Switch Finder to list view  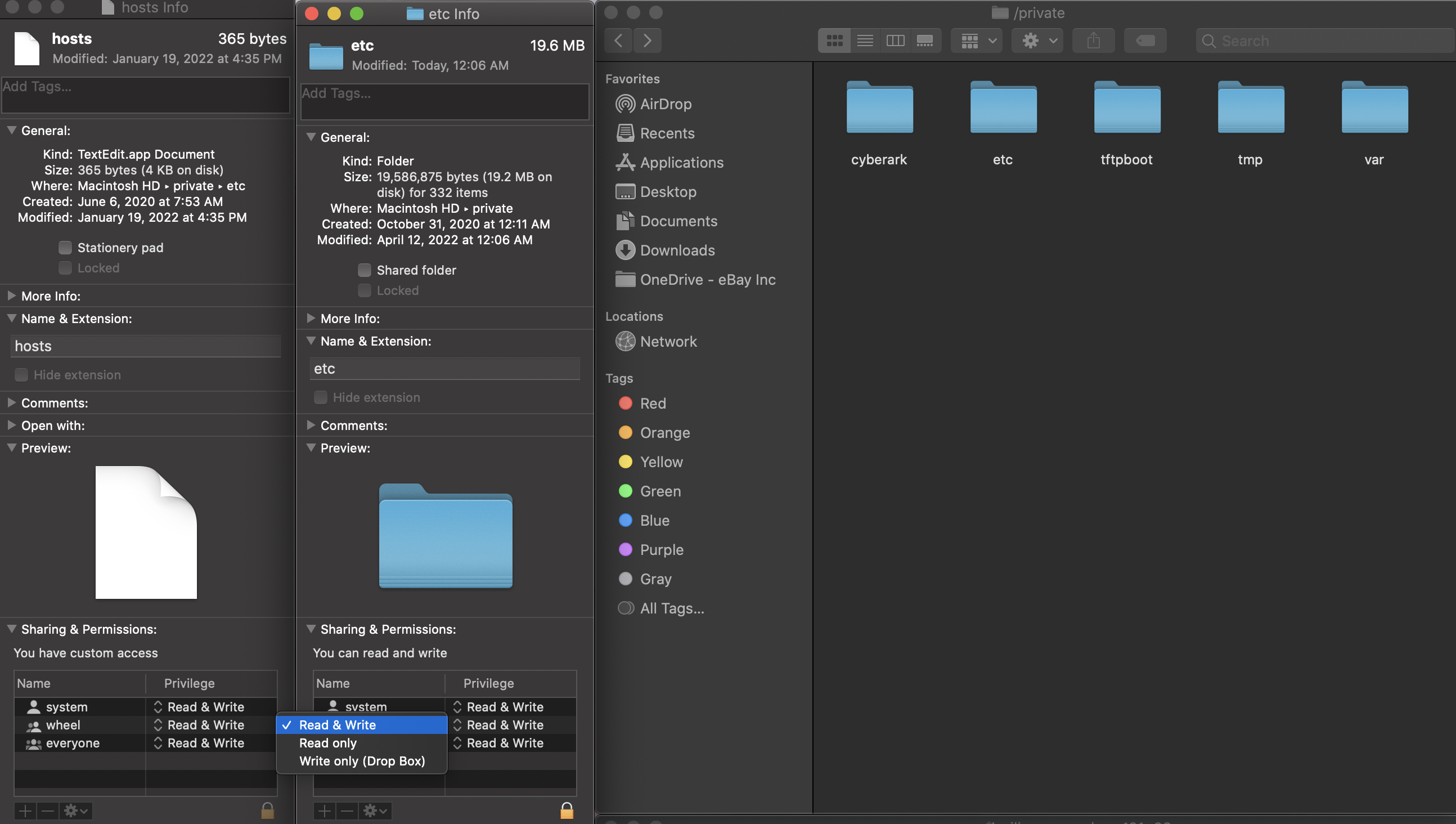click(x=865, y=41)
